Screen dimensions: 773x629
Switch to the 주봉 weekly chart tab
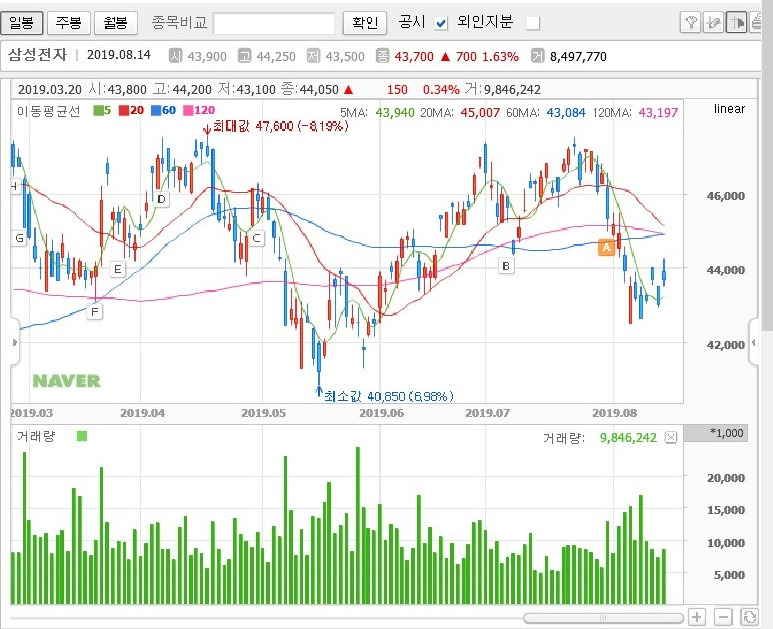point(69,23)
